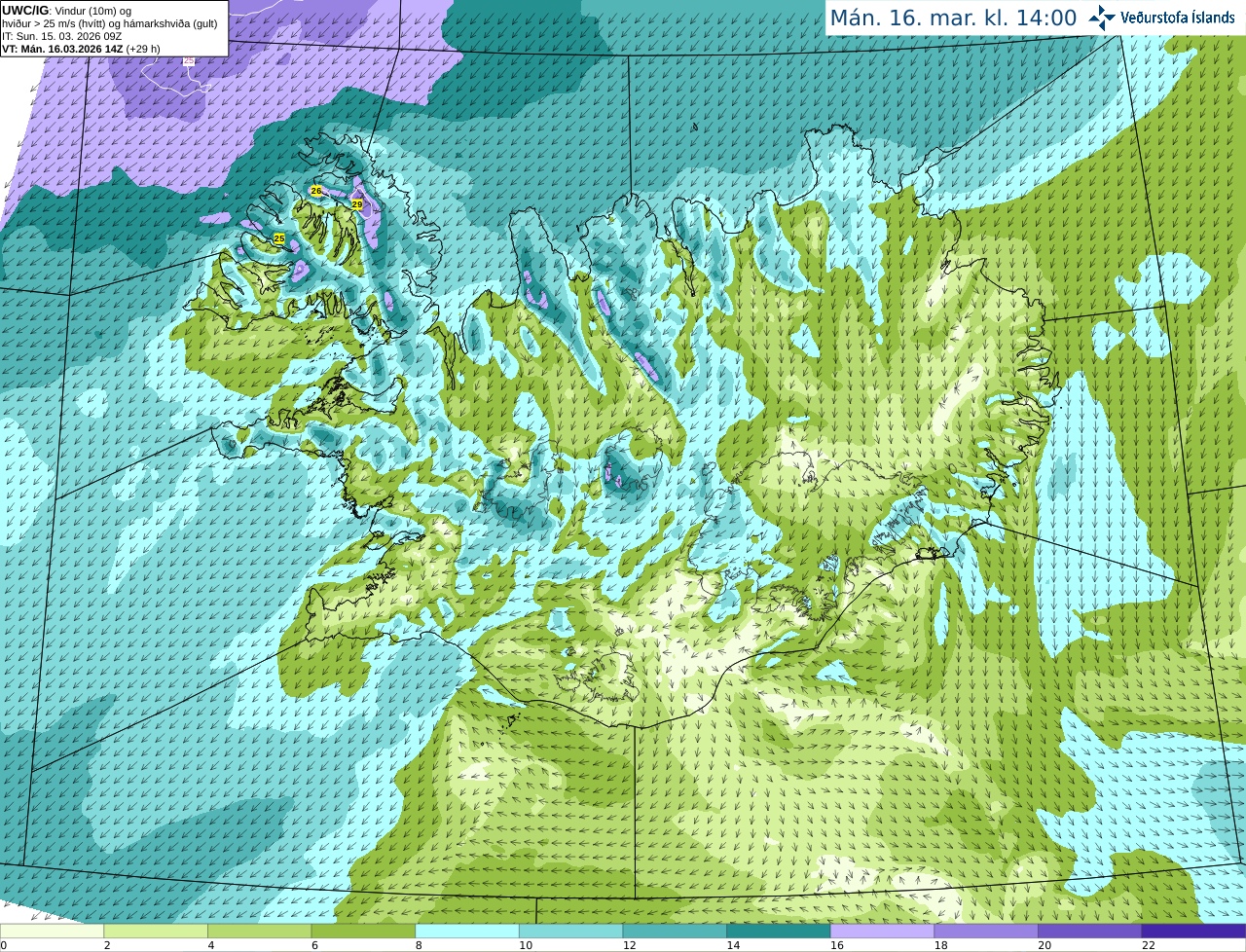The image size is (1246, 952).
Task: Click the 8–10 m/s light cyan swatch
Action: click(x=467, y=931)
